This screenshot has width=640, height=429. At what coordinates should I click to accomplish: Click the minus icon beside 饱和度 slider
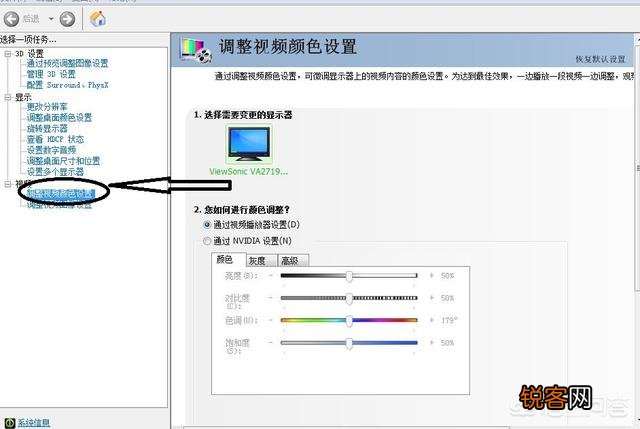click(x=271, y=343)
